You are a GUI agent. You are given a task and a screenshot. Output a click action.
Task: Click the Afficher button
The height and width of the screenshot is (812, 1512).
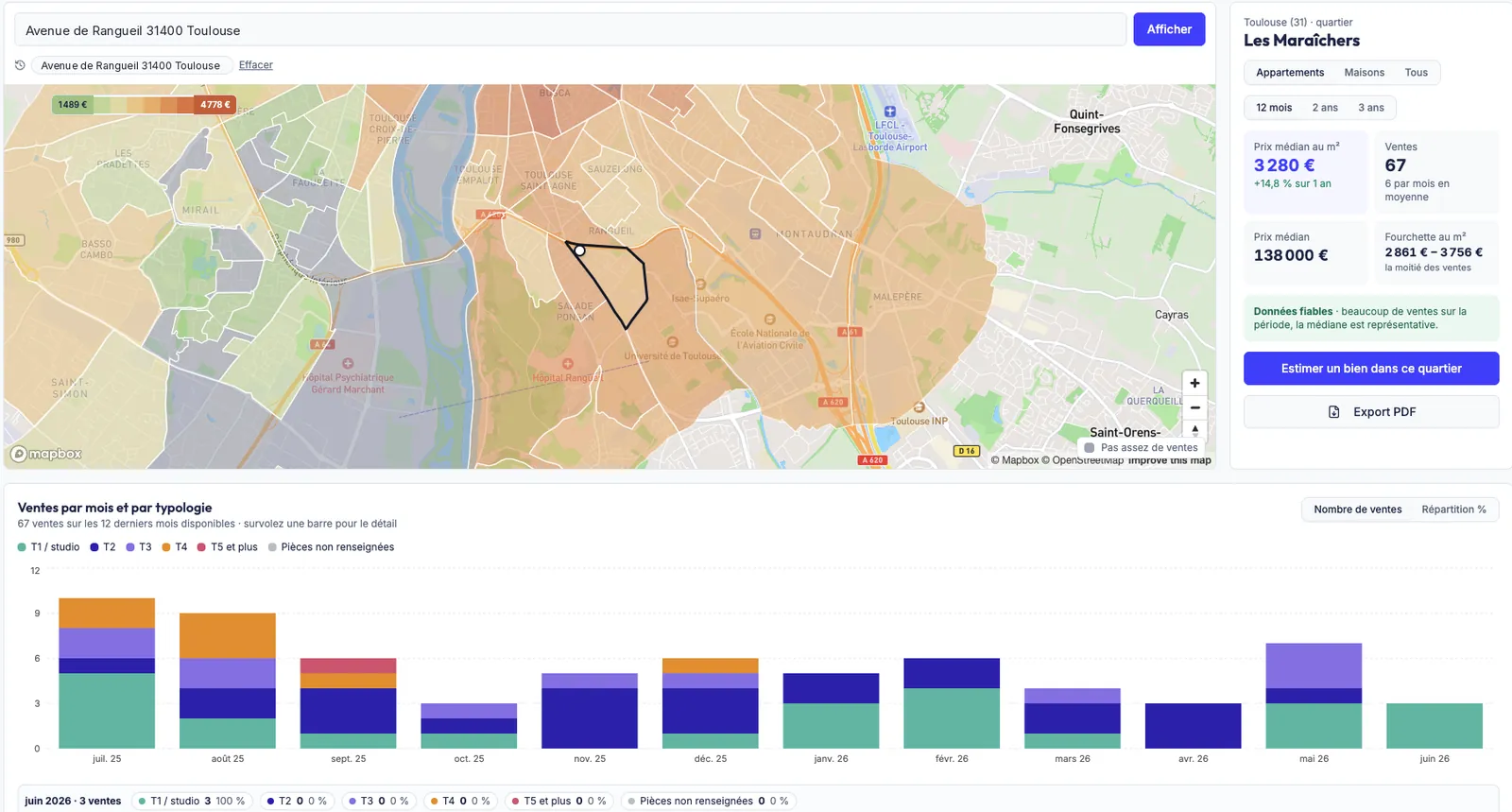tap(1169, 29)
